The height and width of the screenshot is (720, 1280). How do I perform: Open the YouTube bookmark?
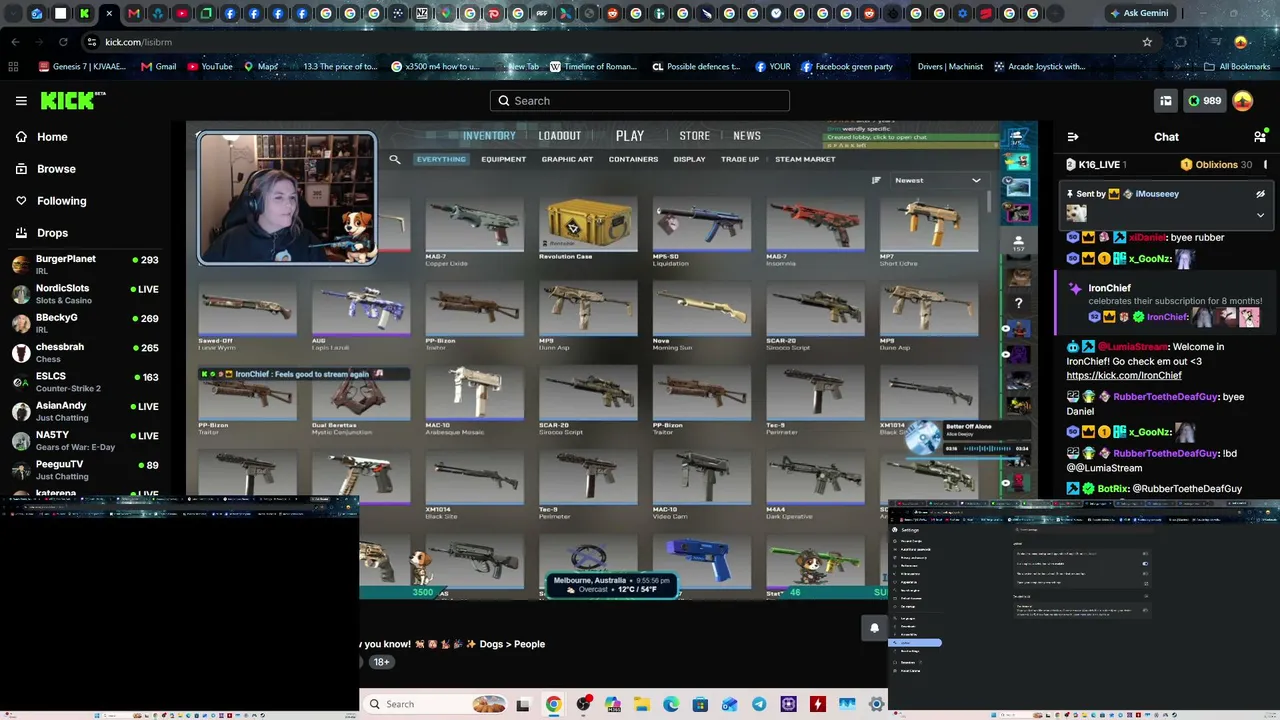click(x=210, y=67)
